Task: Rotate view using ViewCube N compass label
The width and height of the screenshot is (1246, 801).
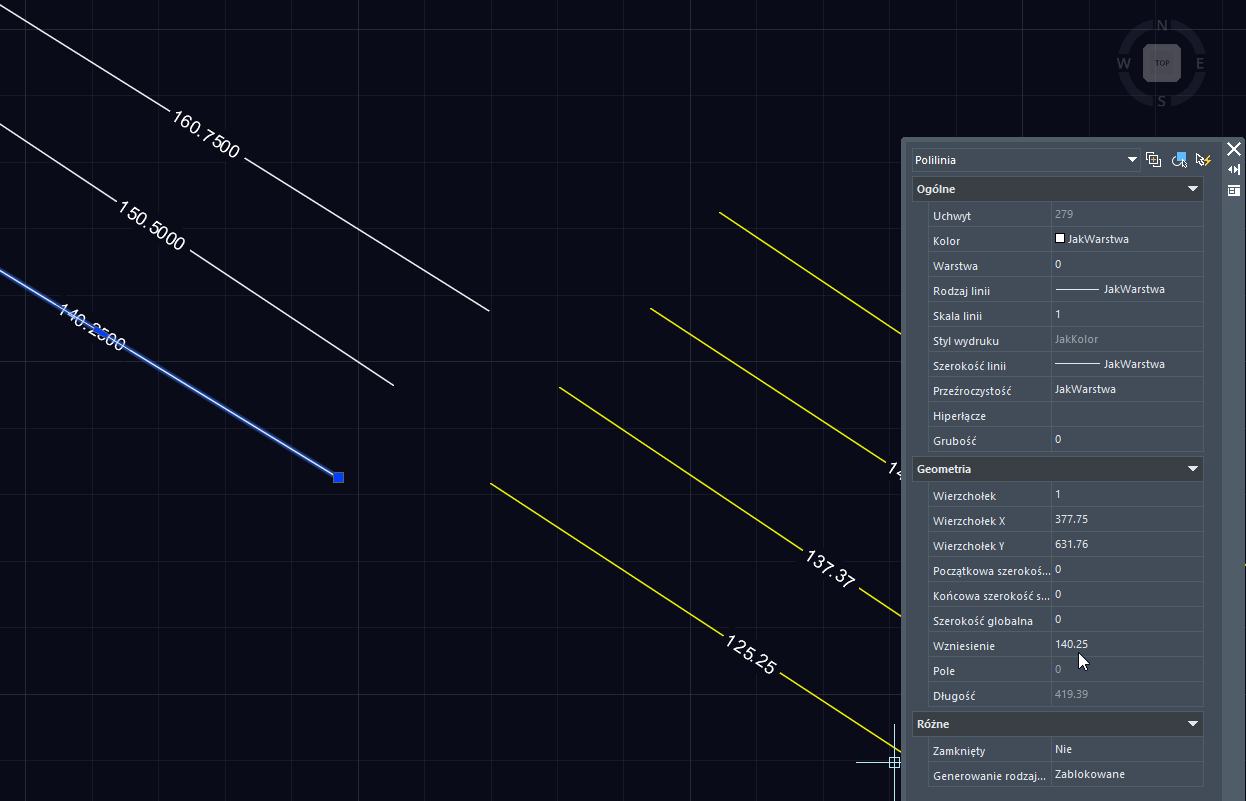Action: pyautogui.click(x=1162, y=26)
